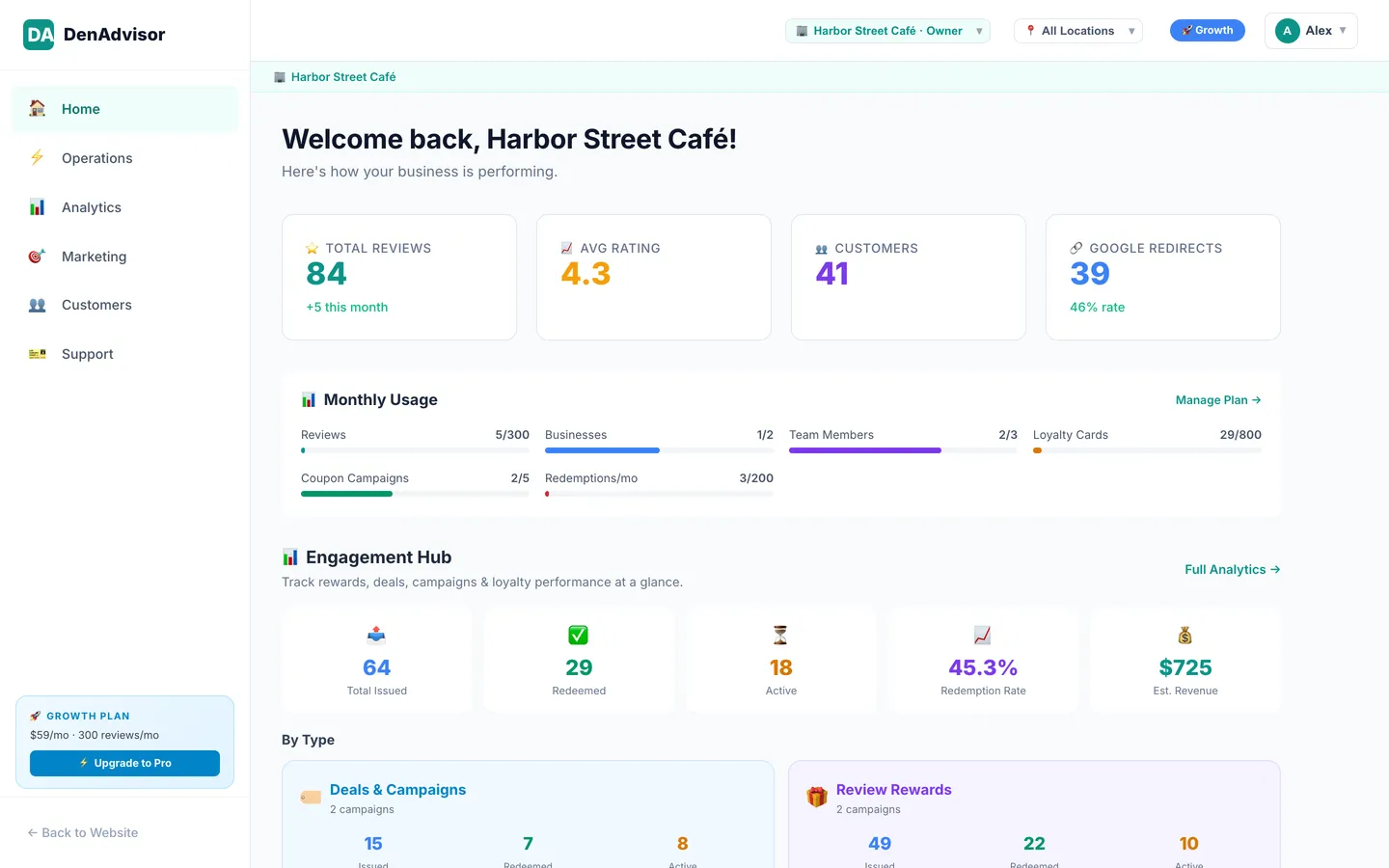Viewport: 1389px width, 868px height.
Task: Click the Home house icon in sidebar
Action: tap(37, 109)
